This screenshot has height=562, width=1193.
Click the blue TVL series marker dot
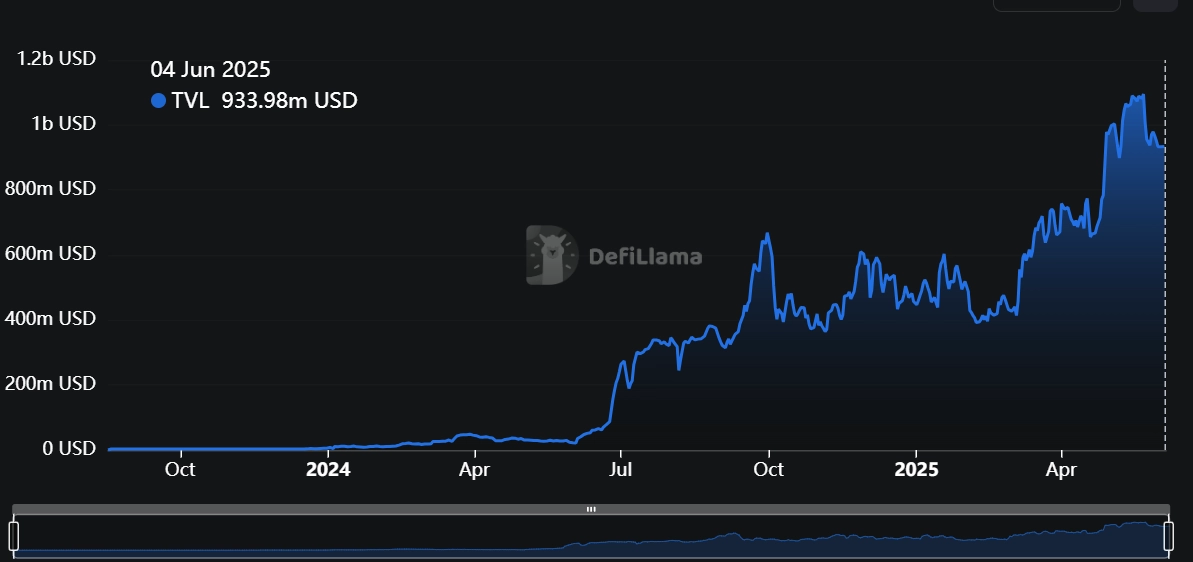click(x=158, y=100)
